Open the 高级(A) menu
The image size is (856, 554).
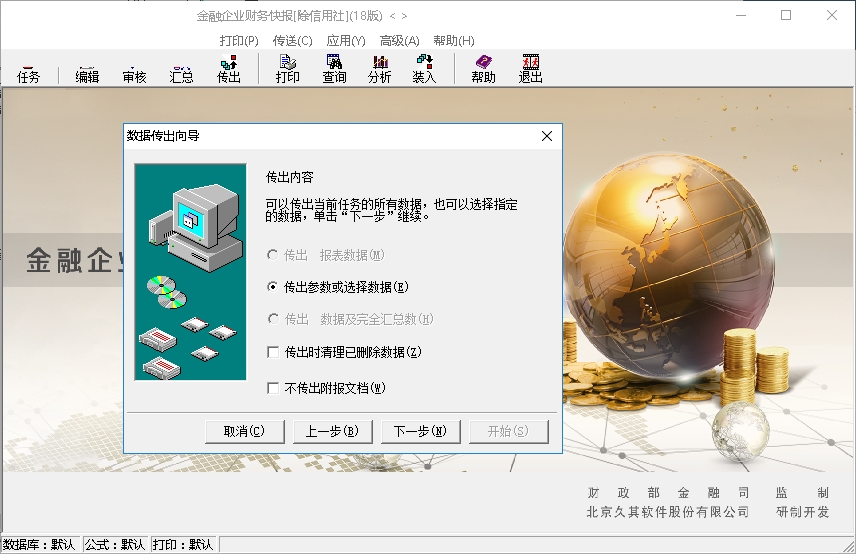tap(399, 41)
